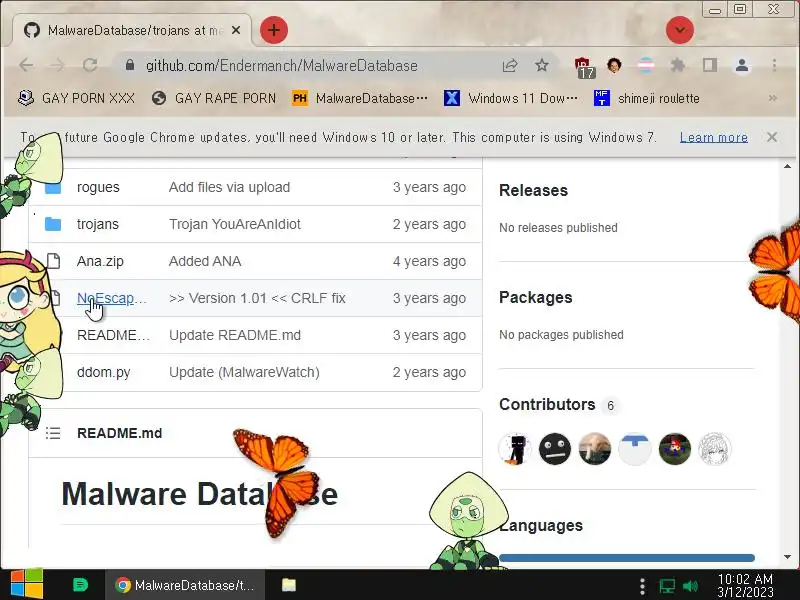Viewport: 800px width, 600px height.
Task: View the Added ANA commit
Action: (205, 261)
